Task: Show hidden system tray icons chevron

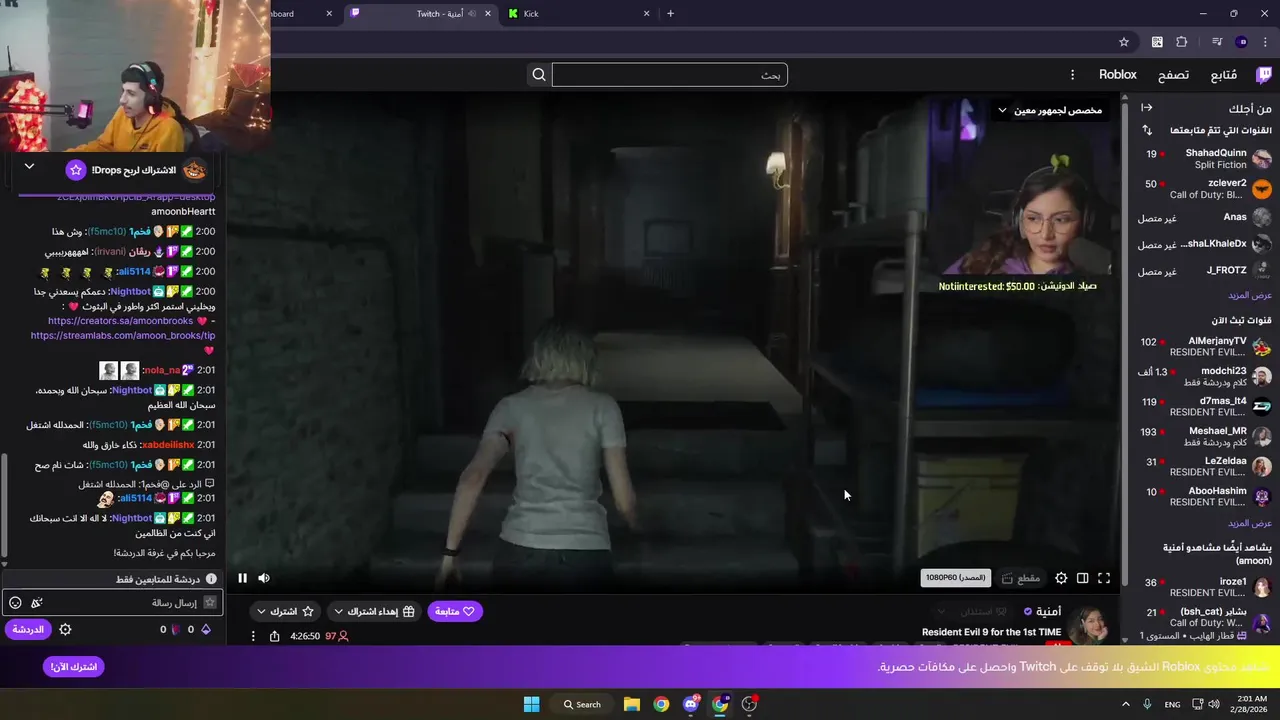Action: (x=1127, y=704)
